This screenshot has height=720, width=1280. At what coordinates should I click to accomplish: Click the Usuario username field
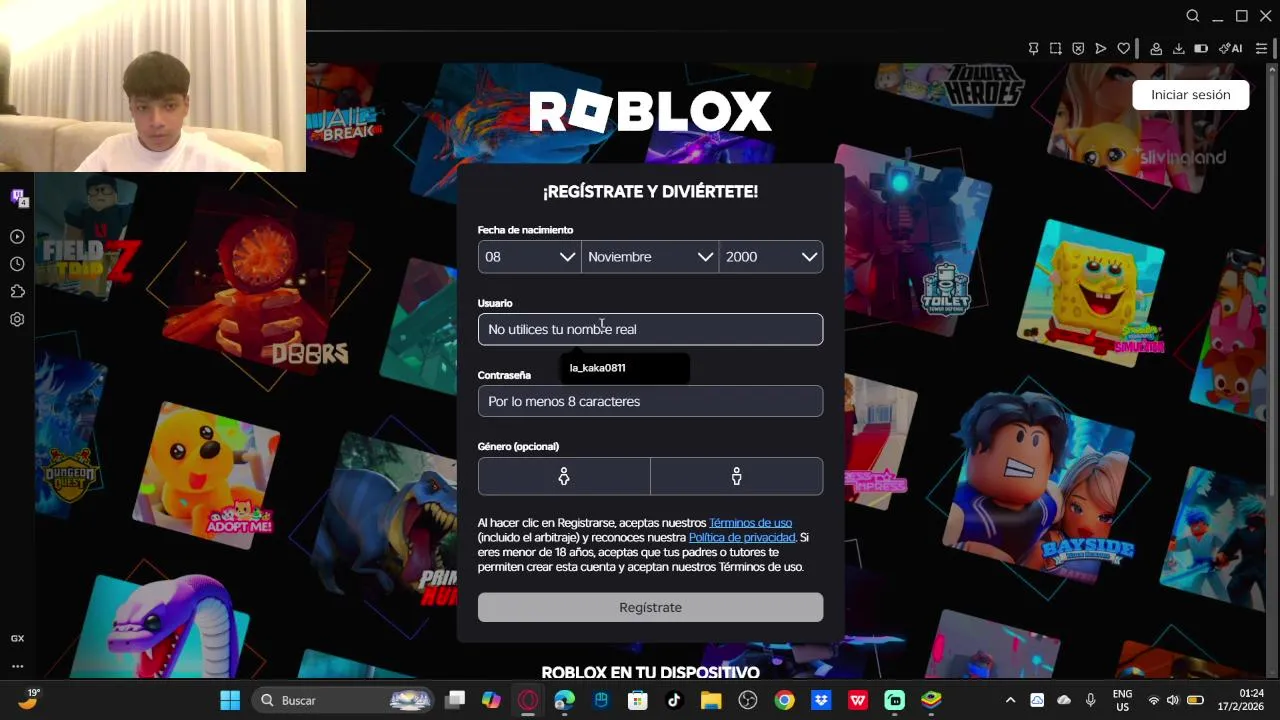point(650,329)
